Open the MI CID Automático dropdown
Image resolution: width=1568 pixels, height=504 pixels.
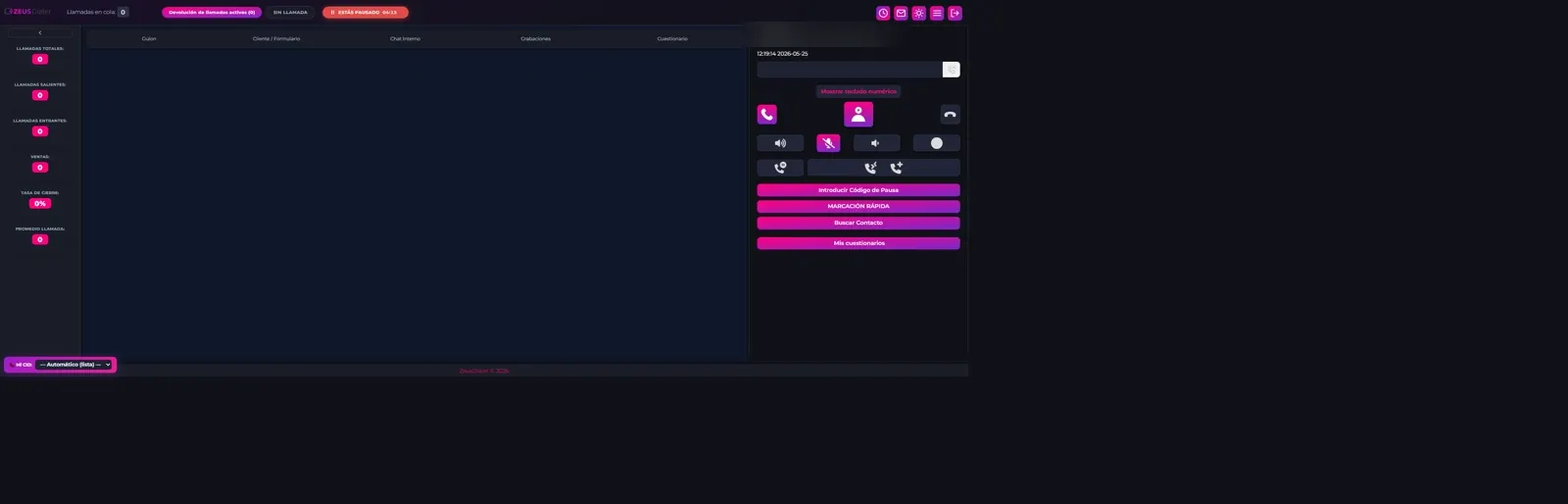[75, 365]
